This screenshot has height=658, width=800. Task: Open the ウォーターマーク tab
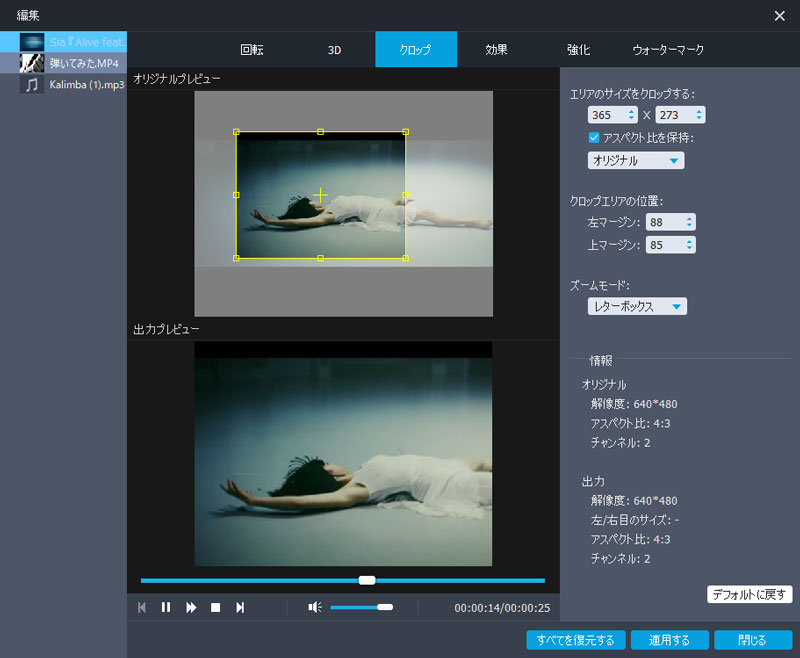click(x=668, y=49)
